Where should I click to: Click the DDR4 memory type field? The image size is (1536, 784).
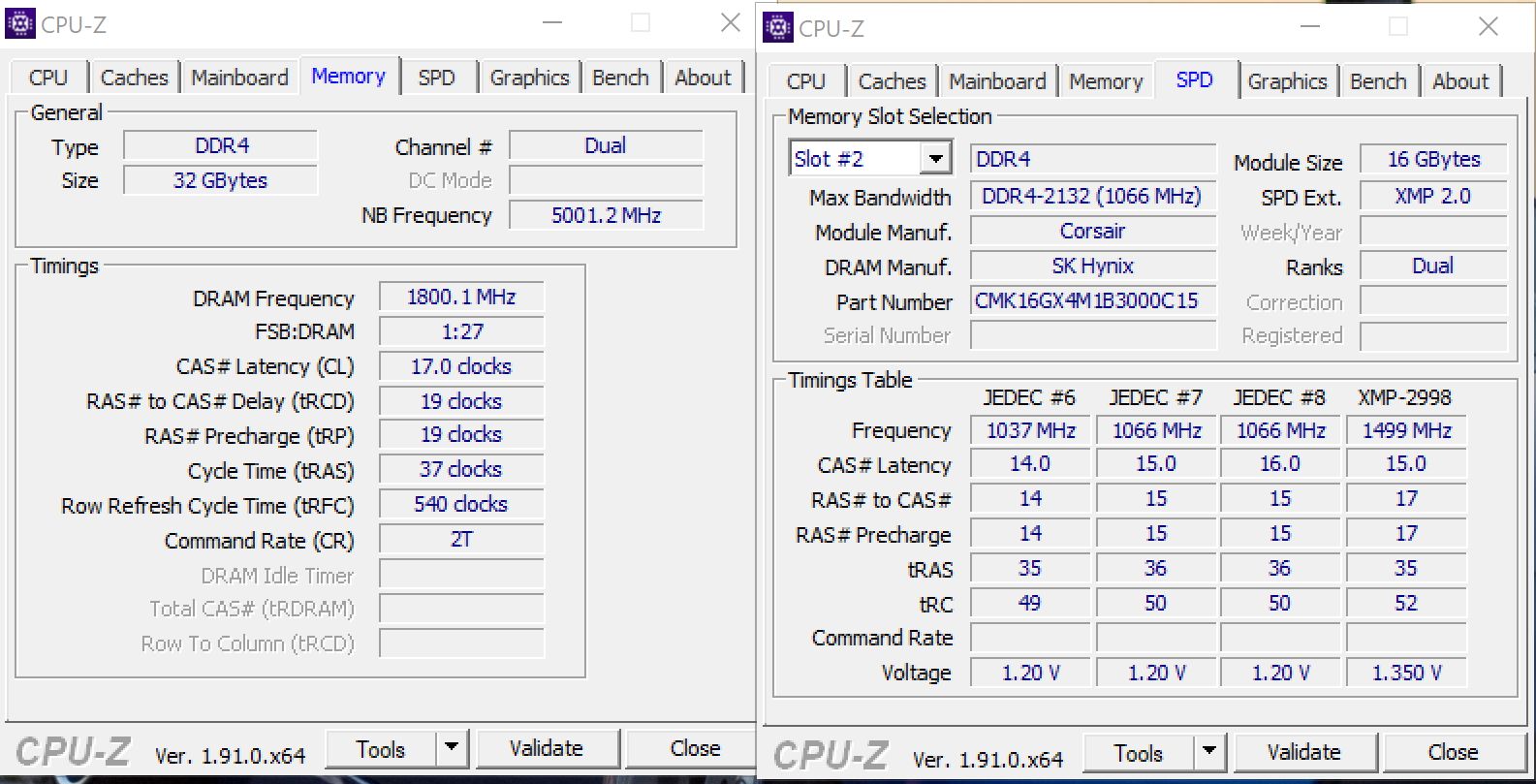[x=221, y=146]
